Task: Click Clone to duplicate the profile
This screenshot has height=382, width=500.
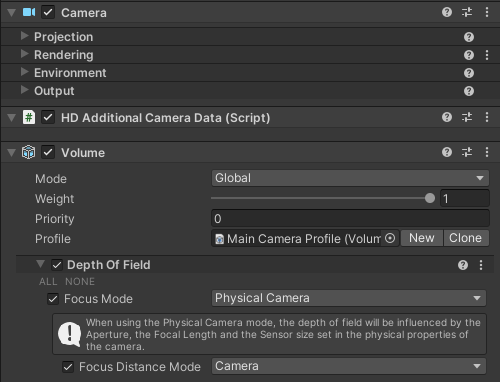Action: coord(466,238)
